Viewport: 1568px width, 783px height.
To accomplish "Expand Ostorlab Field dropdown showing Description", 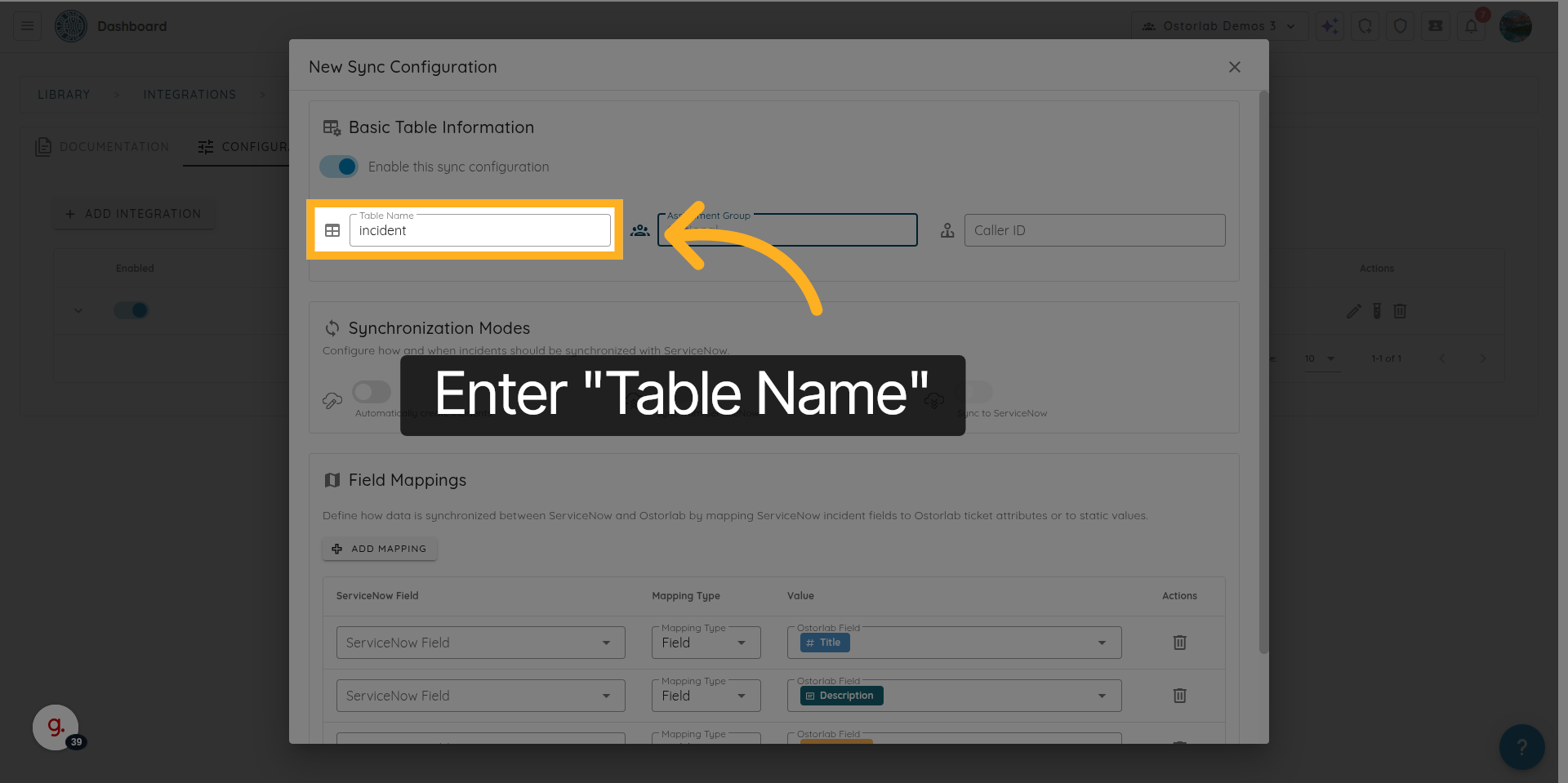I will point(954,696).
